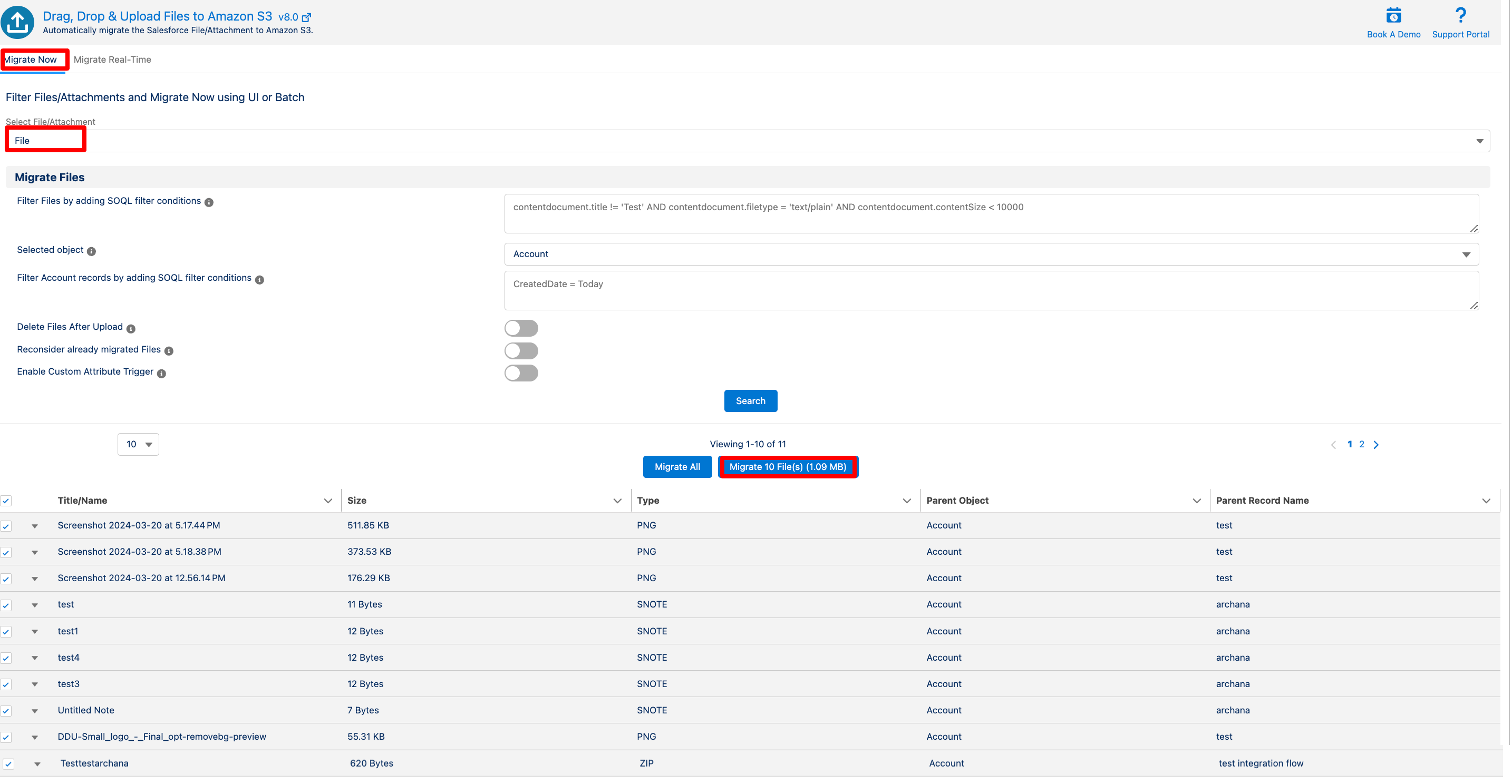Click the info icon beside Delete Files After Upload
Screen dimensions: 1512x784
click(131, 328)
